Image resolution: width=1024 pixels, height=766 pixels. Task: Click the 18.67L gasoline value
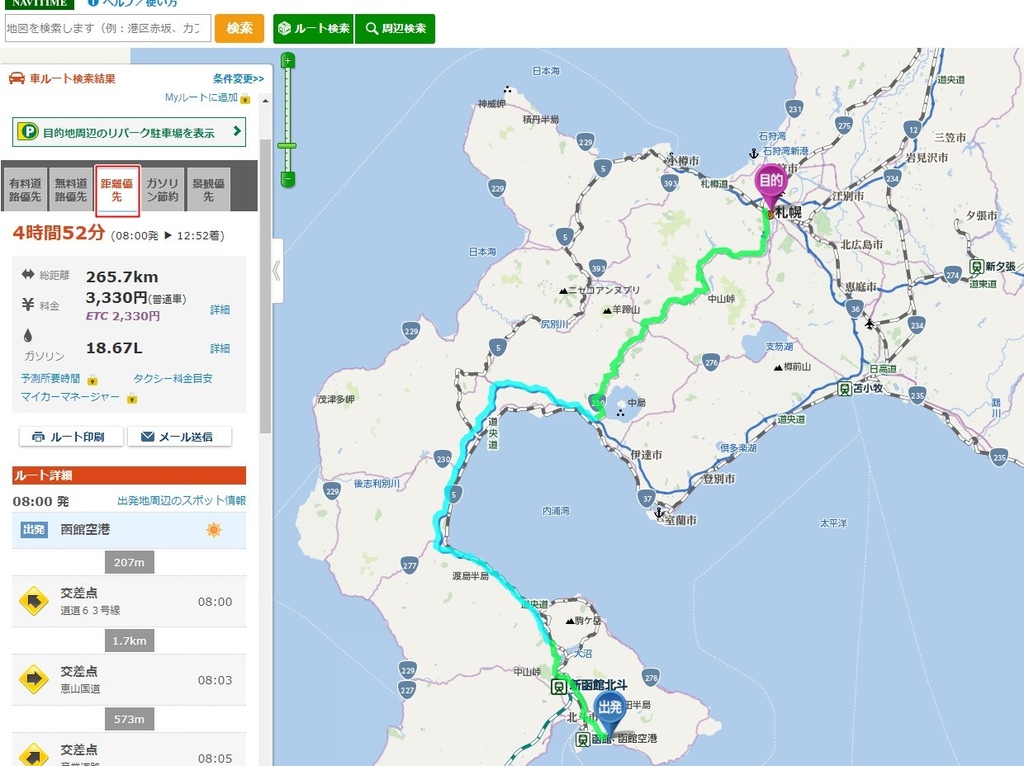coord(114,348)
